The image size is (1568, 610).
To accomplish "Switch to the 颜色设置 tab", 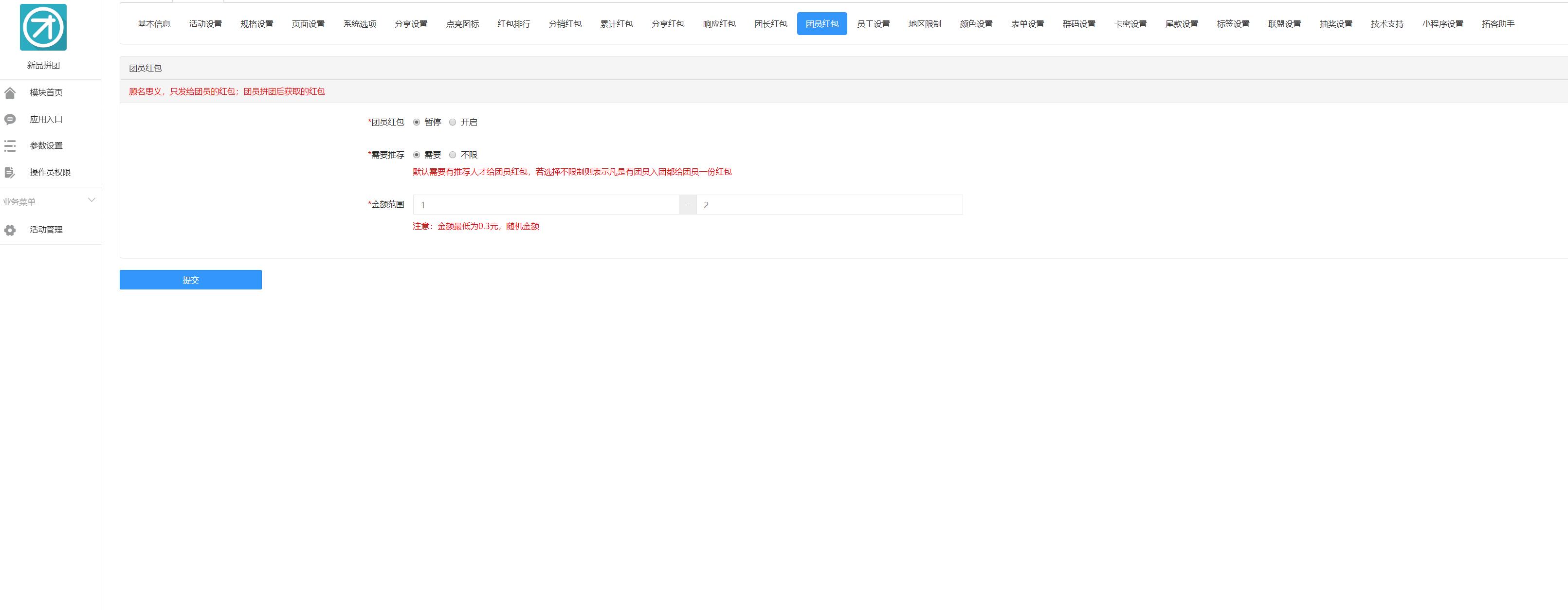I will pos(976,24).
